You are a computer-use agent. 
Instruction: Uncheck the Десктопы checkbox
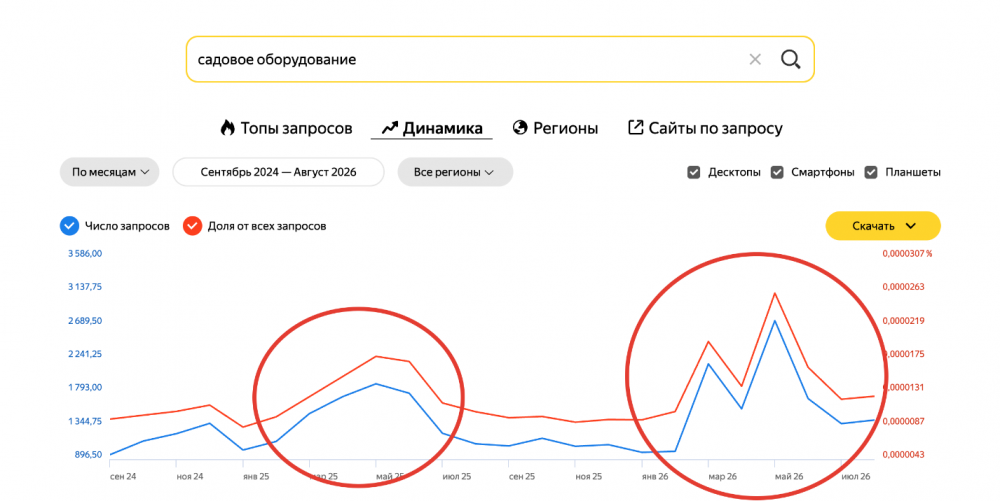click(x=694, y=172)
